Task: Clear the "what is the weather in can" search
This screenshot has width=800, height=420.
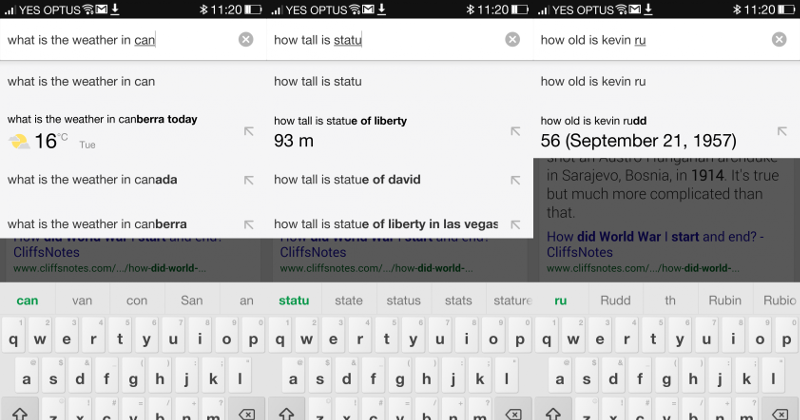Action: pyautogui.click(x=246, y=40)
